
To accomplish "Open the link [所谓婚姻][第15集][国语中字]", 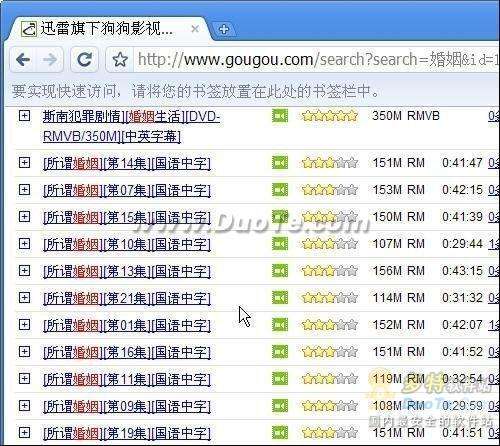I will point(127,218).
